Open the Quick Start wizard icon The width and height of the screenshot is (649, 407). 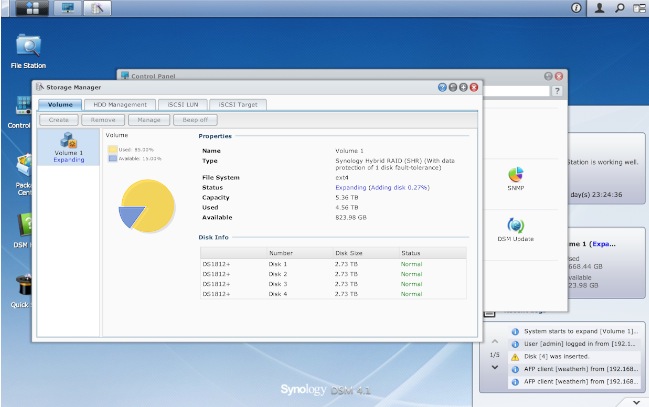[21, 291]
